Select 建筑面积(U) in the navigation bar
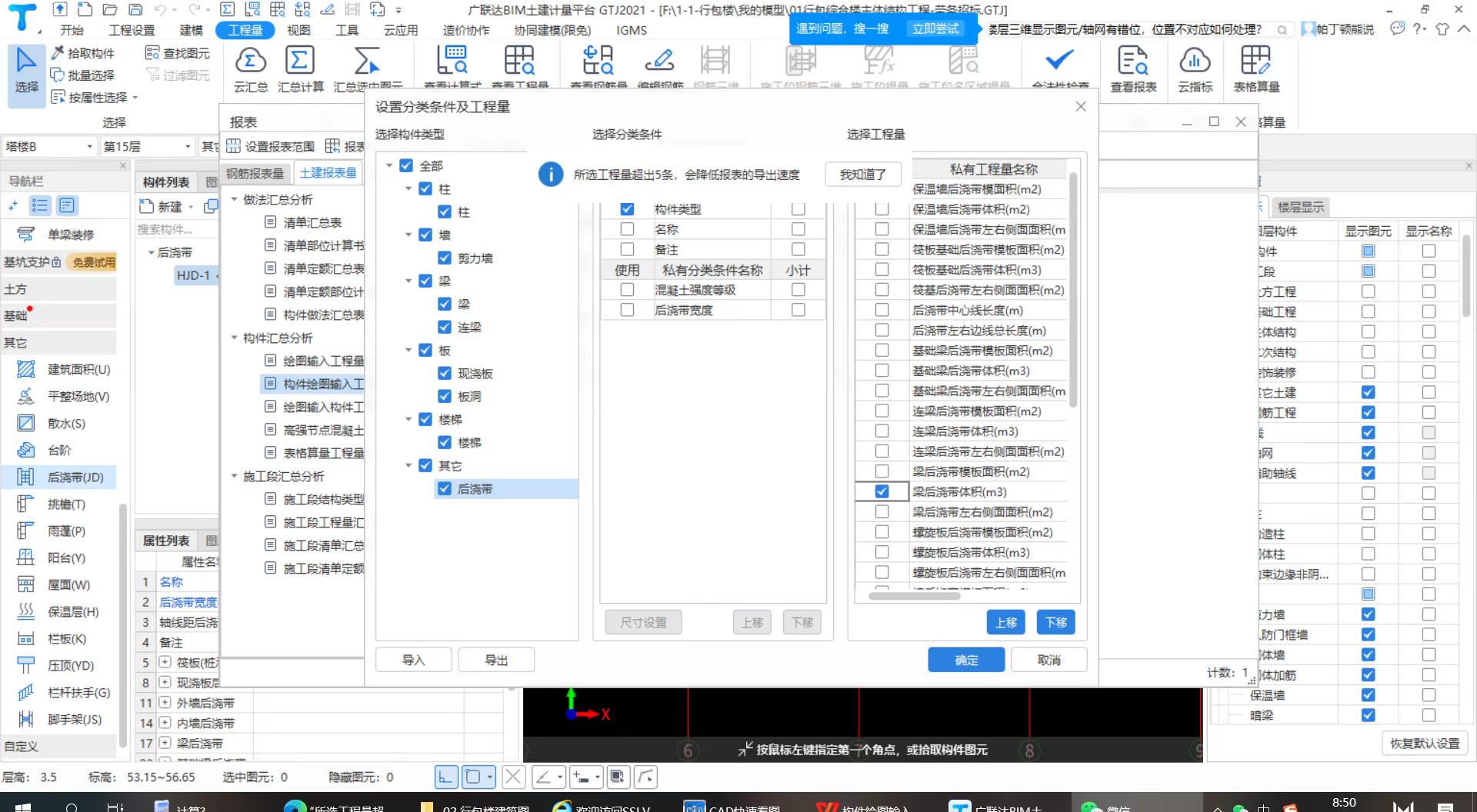Image resolution: width=1477 pixels, height=812 pixels. pyautogui.click(x=65, y=370)
